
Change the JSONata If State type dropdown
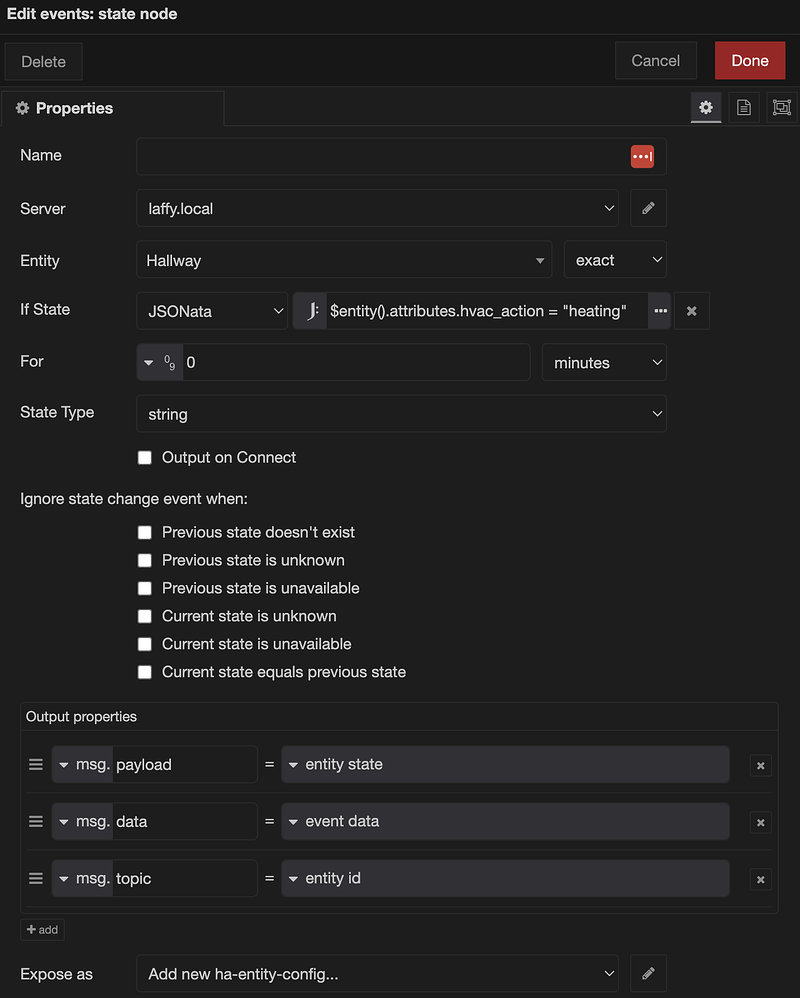(212, 311)
